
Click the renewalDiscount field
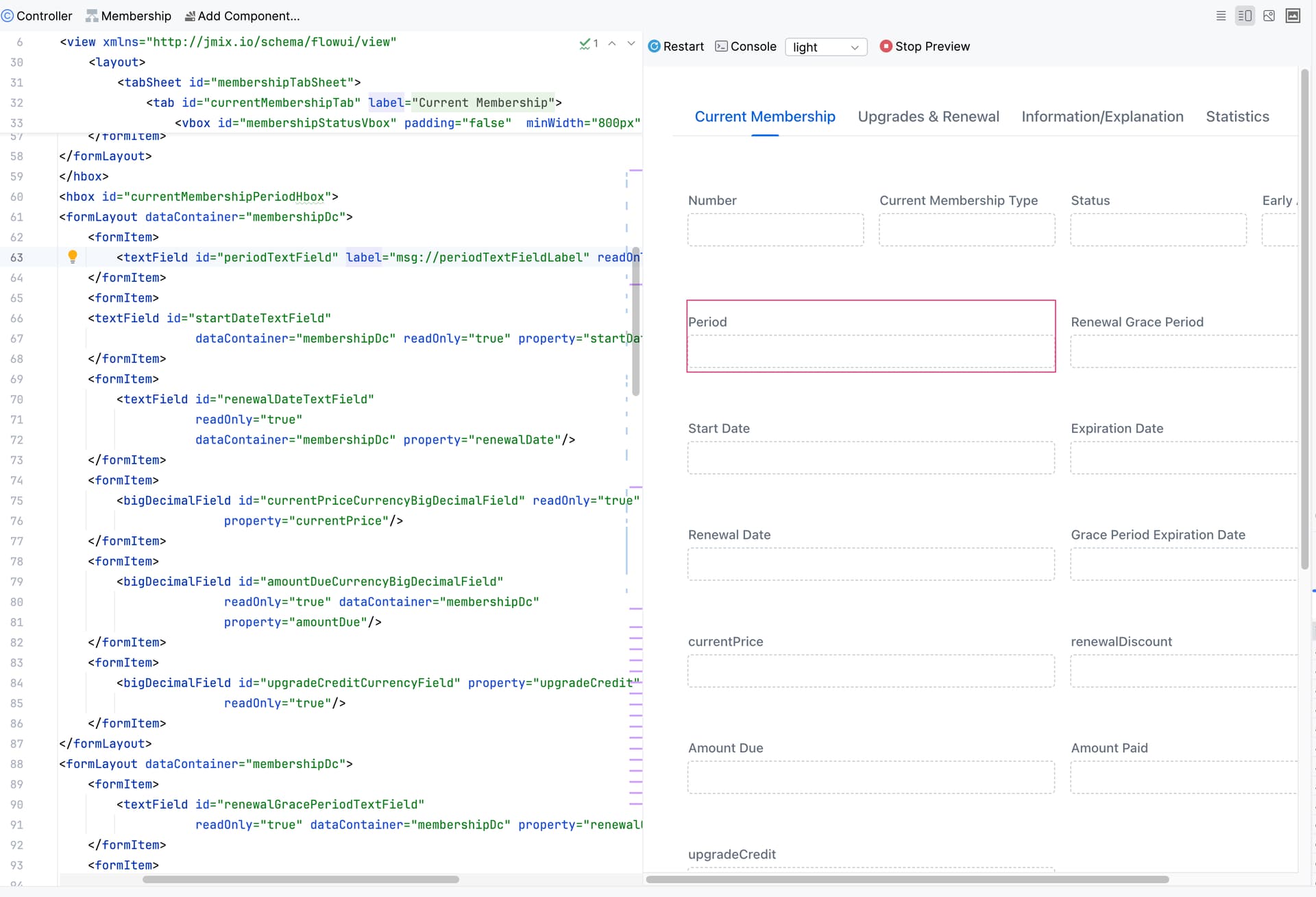pyautogui.click(x=1184, y=671)
